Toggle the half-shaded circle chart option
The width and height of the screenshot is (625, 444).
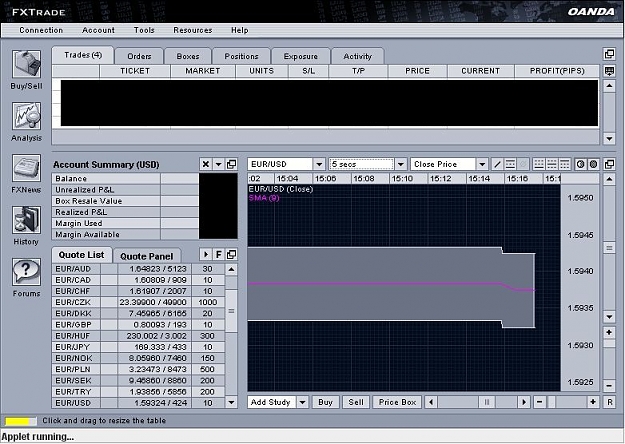580,164
